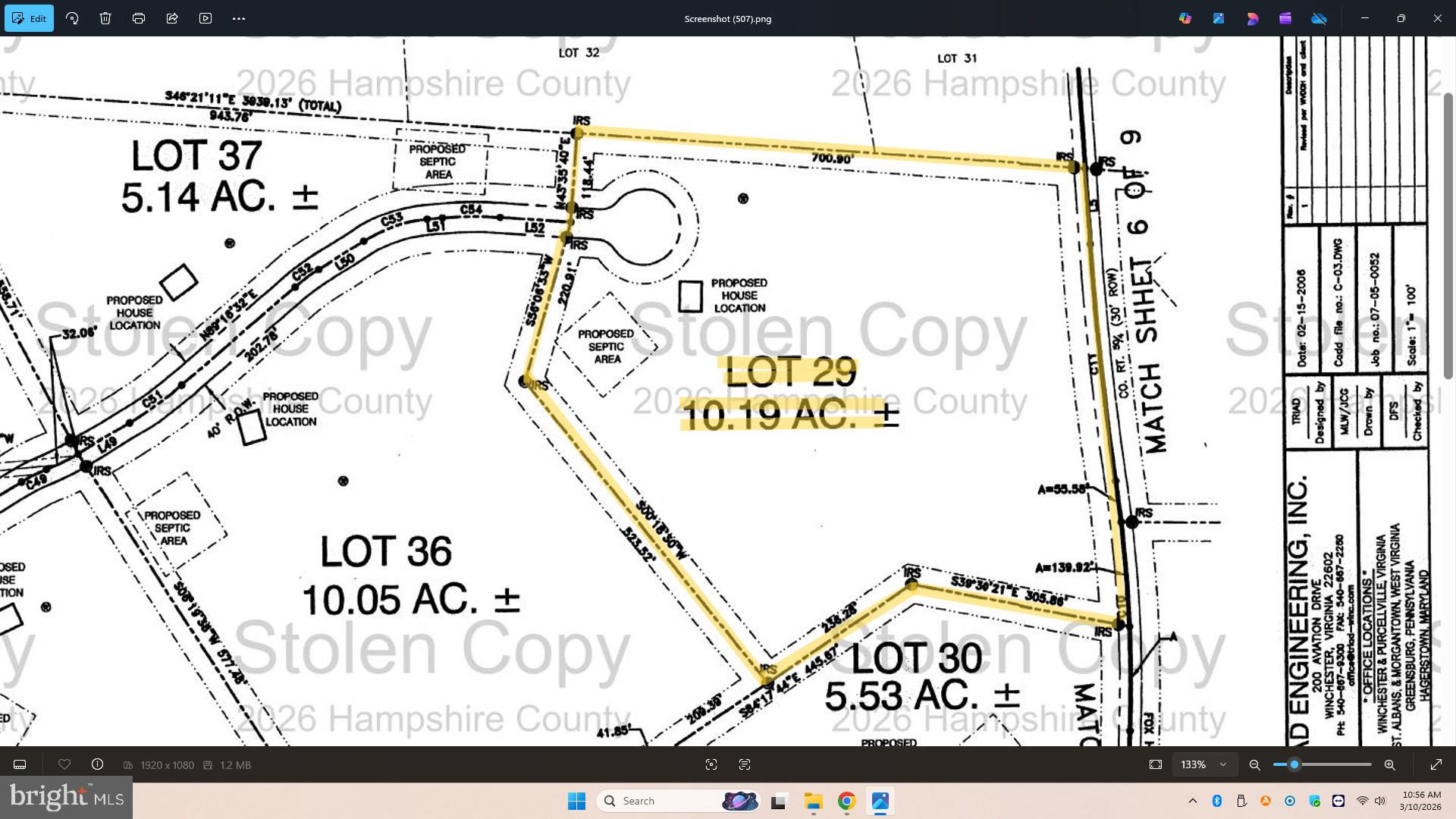1456x819 pixels.
Task: Open the zoom percentage dropdown
Action: (1204, 764)
